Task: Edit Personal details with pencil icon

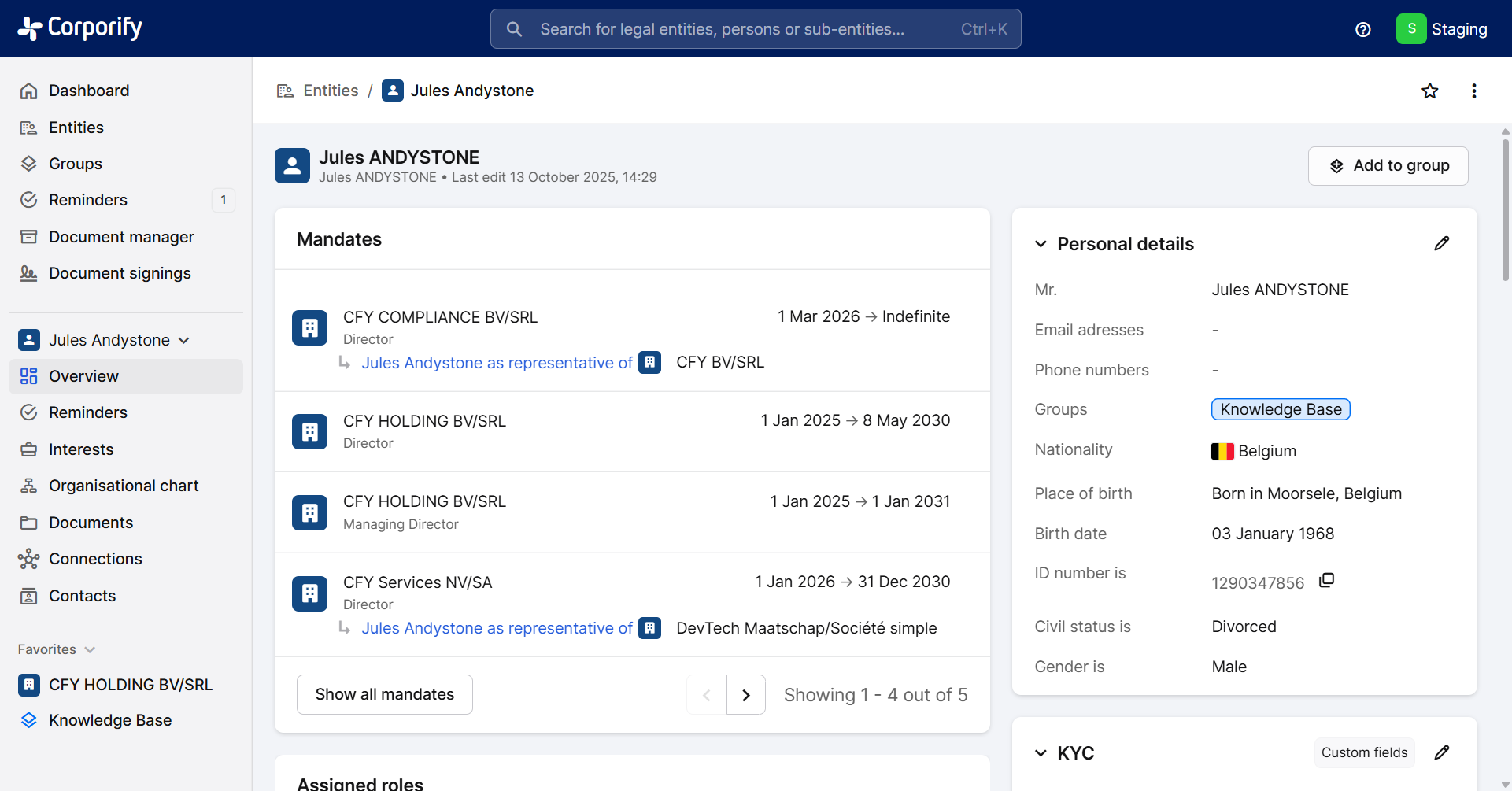Action: pyautogui.click(x=1441, y=244)
